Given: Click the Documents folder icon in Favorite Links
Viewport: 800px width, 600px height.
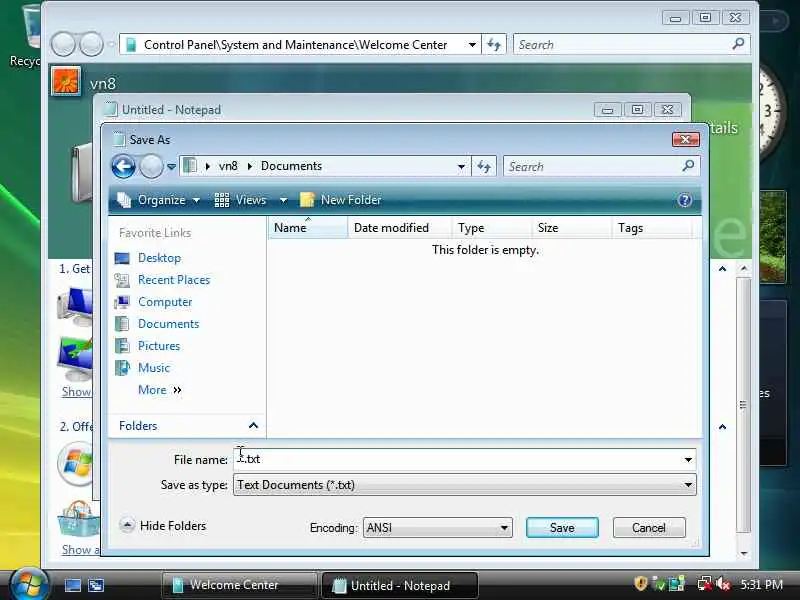Looking at the screenshot, I should coord(122,324).
